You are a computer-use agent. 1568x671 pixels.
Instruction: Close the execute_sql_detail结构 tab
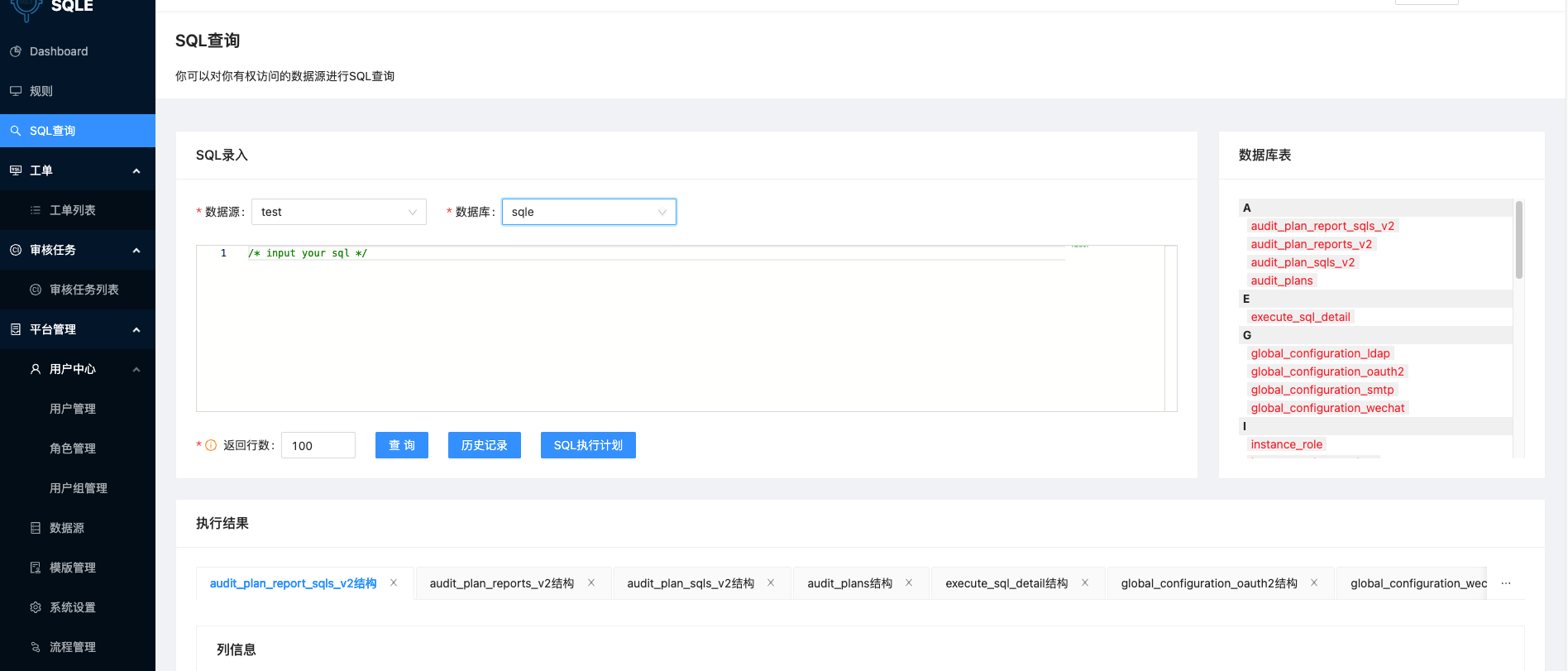(x=1085, y=582)
